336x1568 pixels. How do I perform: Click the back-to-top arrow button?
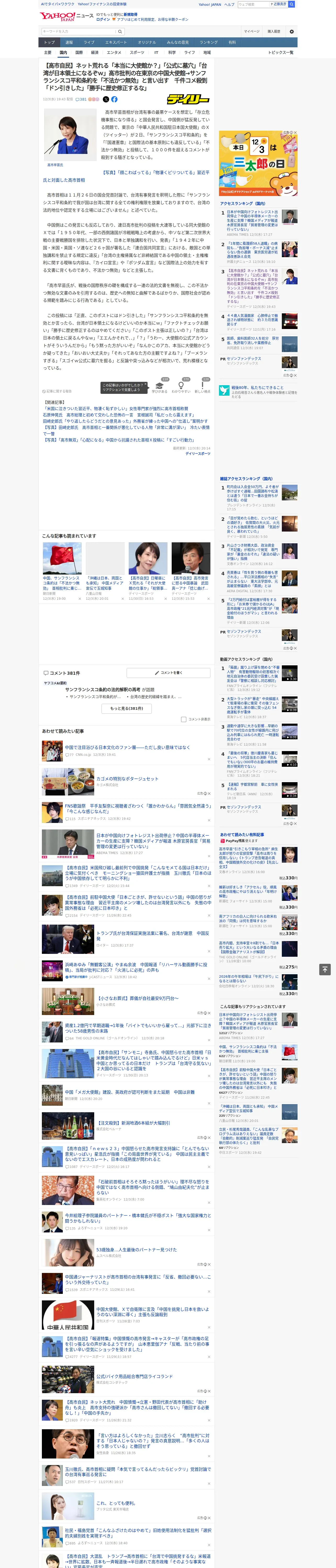(325, 970)
